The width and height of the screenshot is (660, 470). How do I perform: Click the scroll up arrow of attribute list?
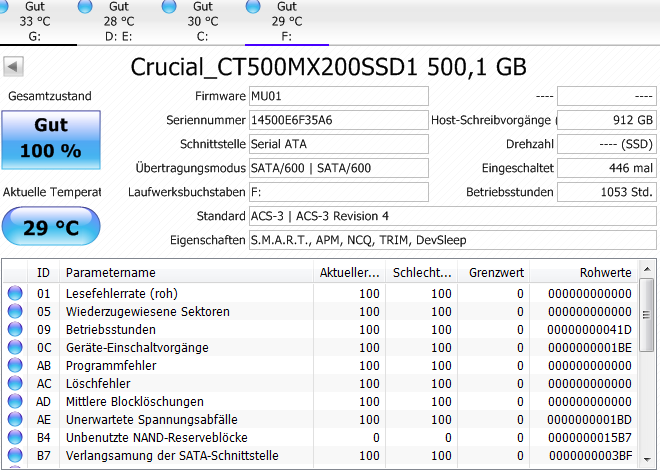pos(647,269)
